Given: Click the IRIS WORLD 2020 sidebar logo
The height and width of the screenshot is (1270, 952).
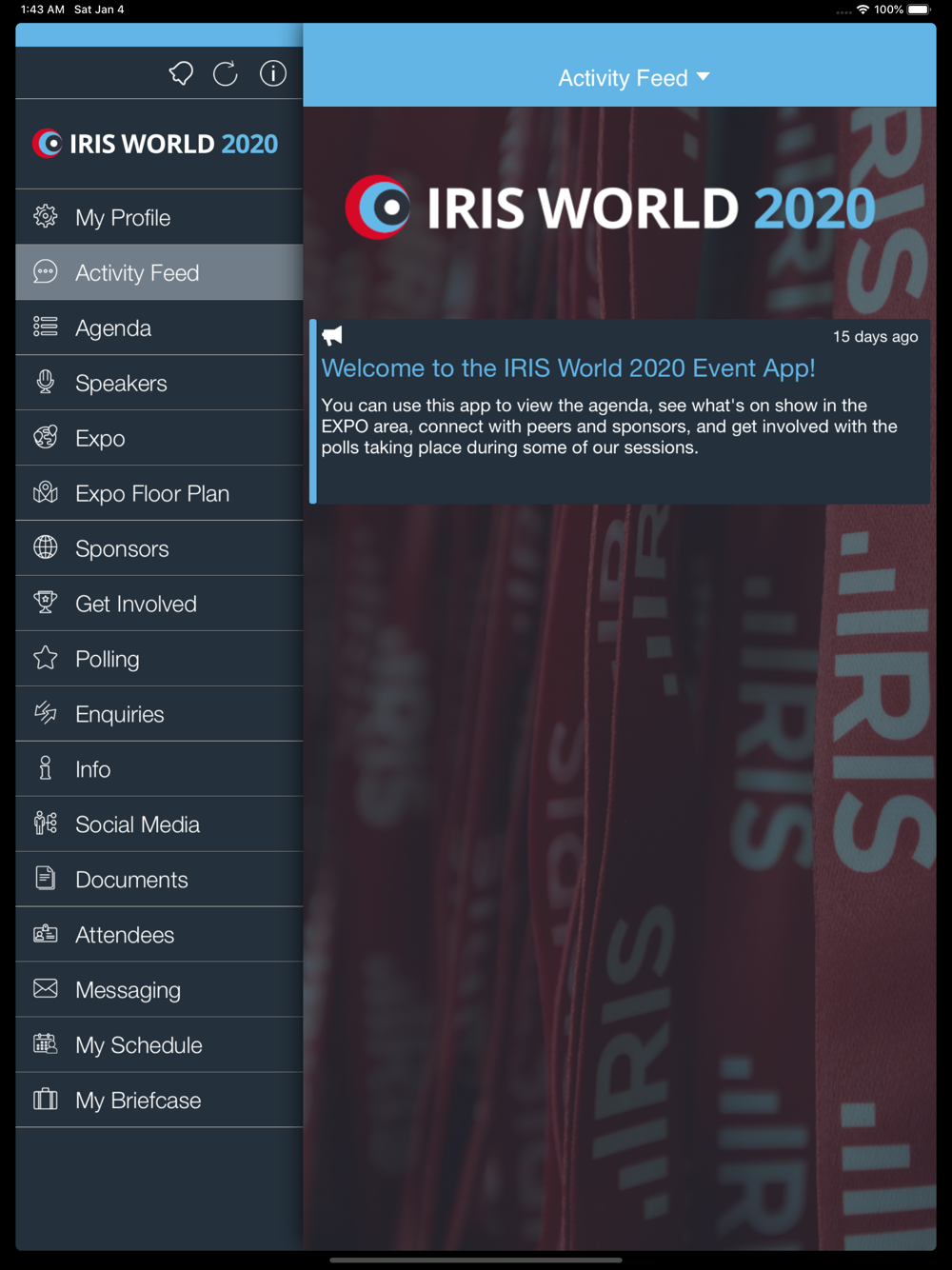Looking at the screenshot, I should click(155, 144).
